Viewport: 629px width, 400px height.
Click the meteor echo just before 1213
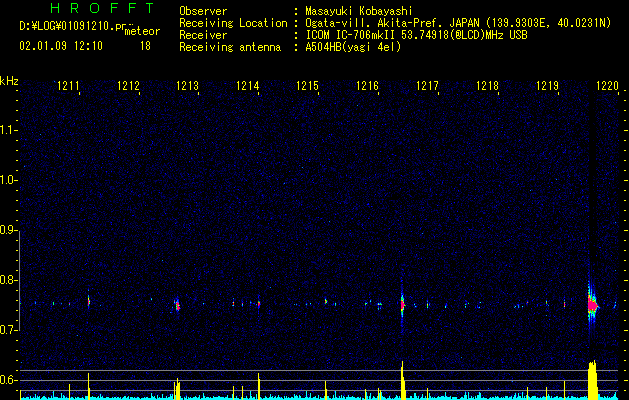click(x=177, y=305)
